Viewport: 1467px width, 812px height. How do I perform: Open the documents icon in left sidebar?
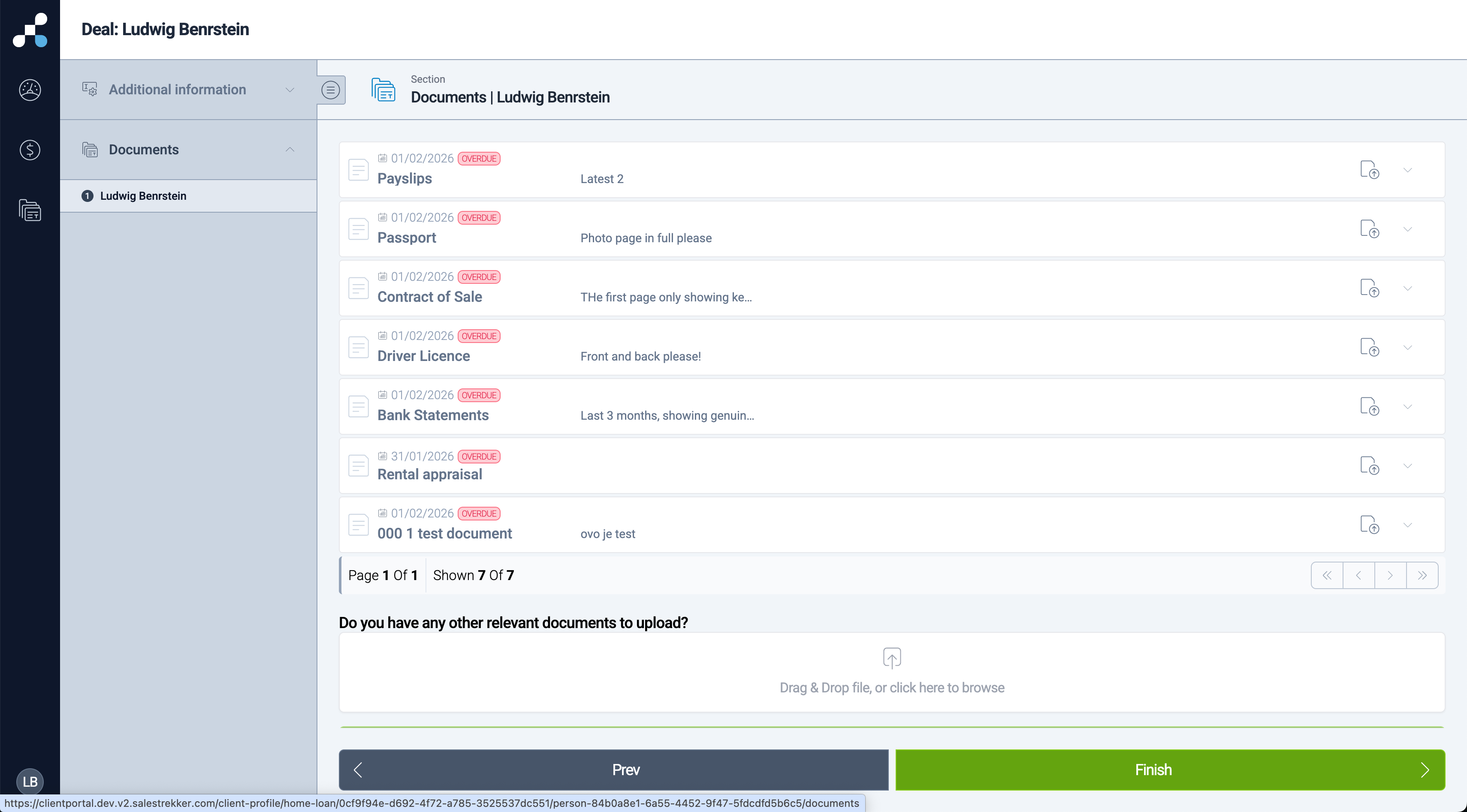(x=30, y=211)
